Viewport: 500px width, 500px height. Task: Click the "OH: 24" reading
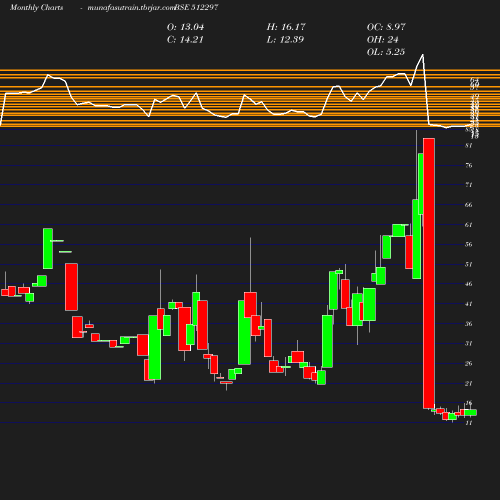(383, 40)
